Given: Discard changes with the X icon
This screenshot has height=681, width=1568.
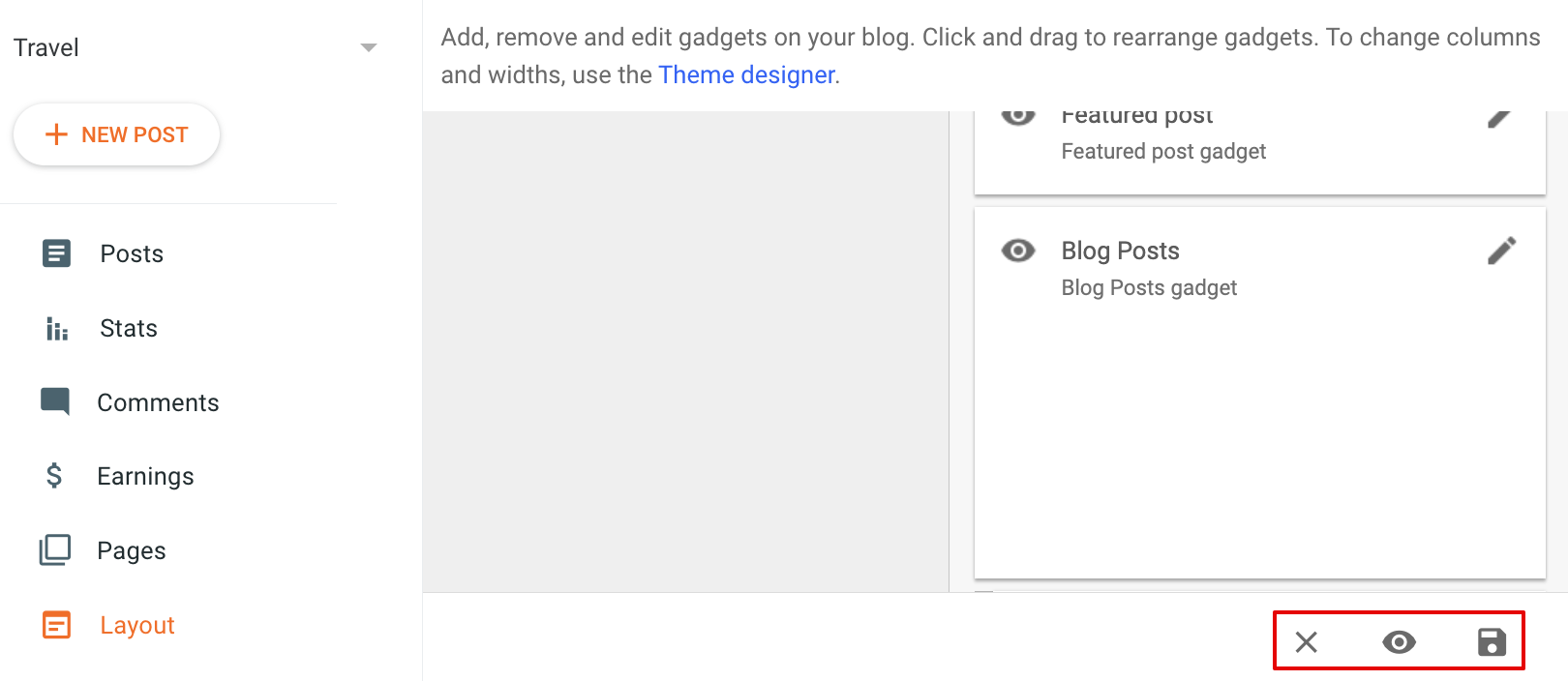Looking at the screenshot, I should pos(1307,642).
